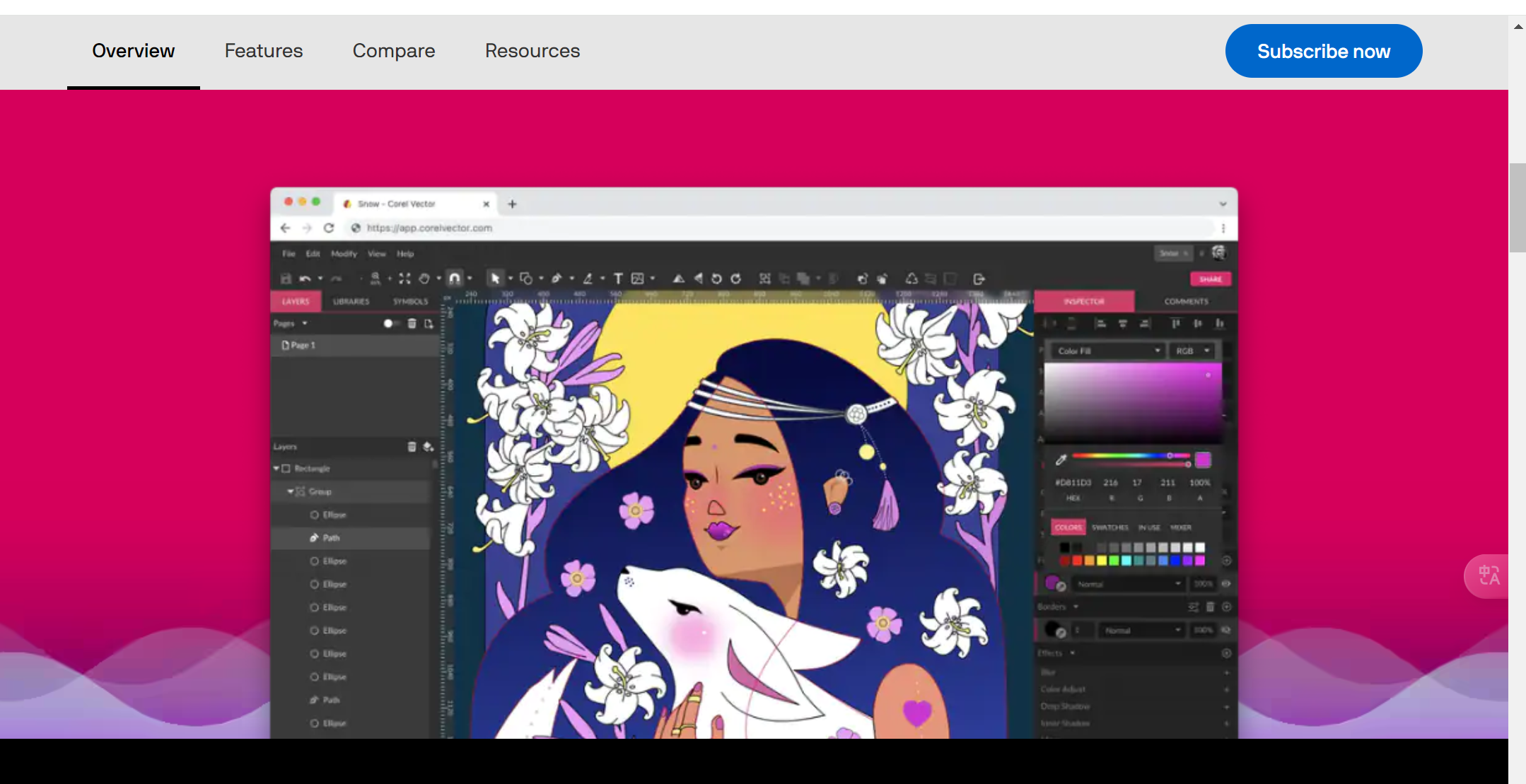Viewport: 1526px width, 784px height.
Task: Click the delete page trash icon
Action: coord(412,323)
